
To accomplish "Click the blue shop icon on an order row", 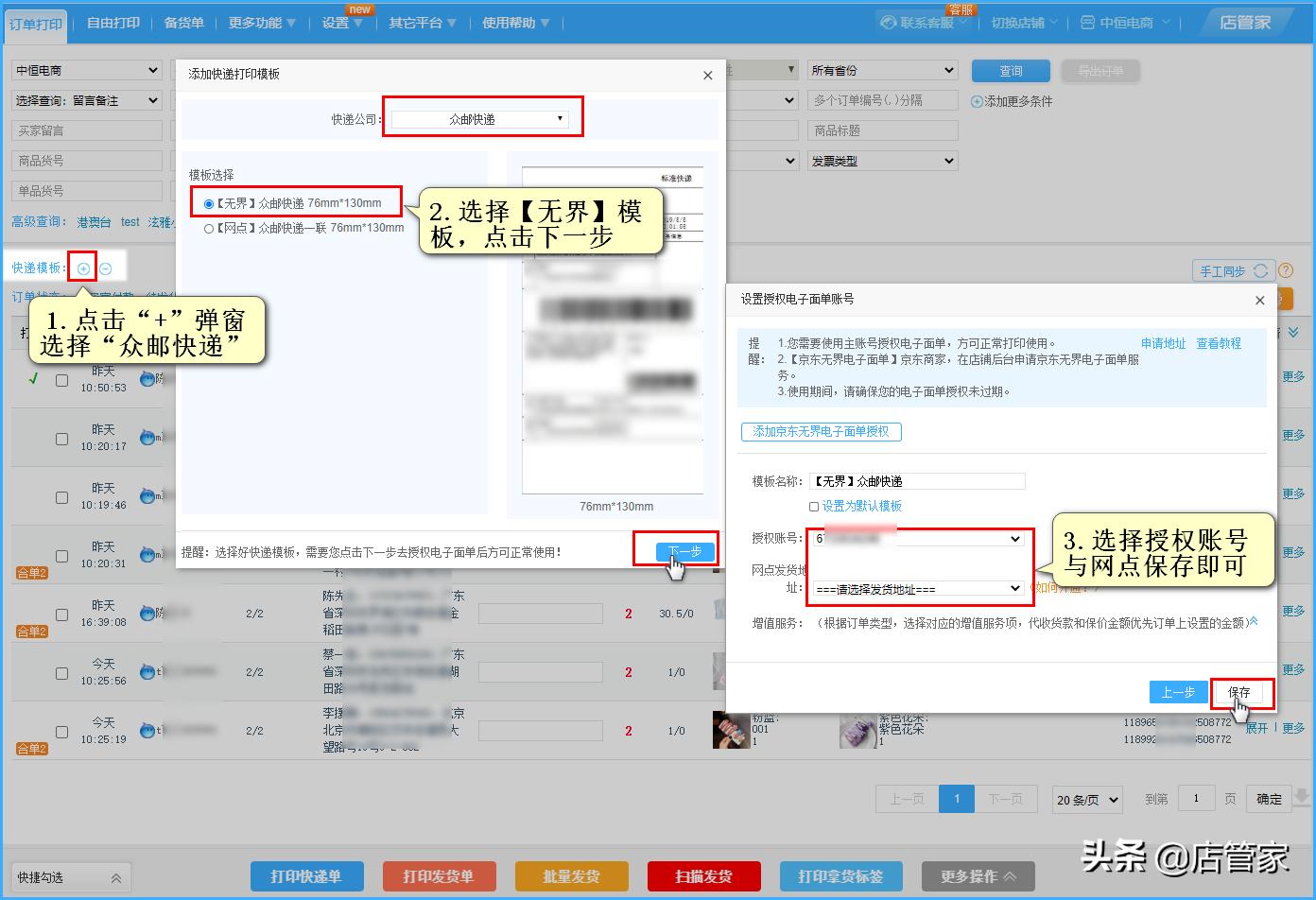I will (148, 379).
